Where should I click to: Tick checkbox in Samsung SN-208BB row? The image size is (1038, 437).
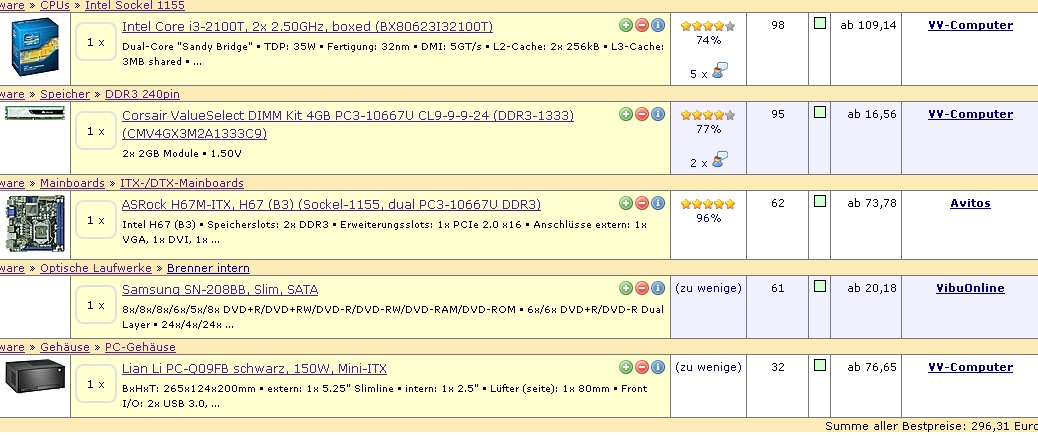pyautogui.click(x=820, y=286)
